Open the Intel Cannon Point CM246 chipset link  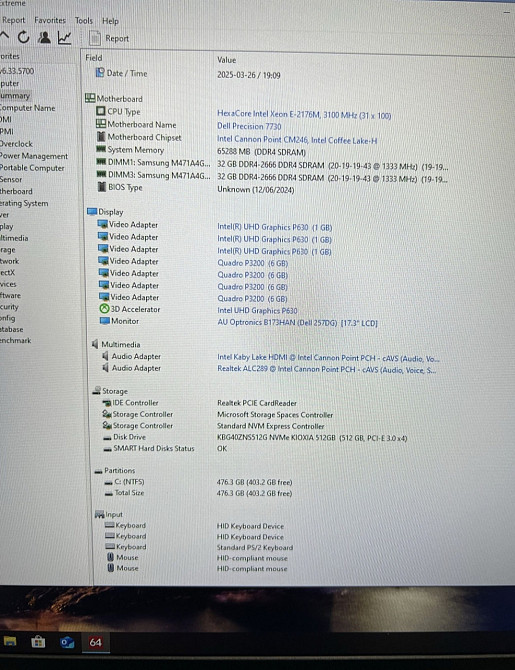(297, 140)
